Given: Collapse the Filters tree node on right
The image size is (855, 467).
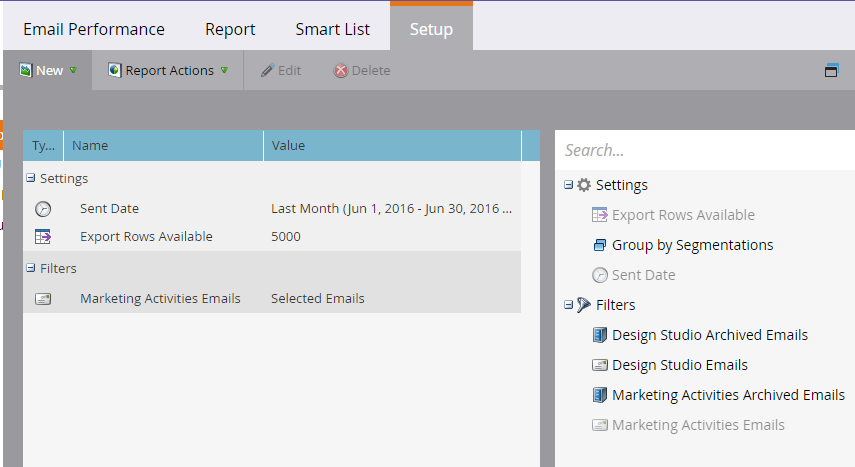Looking at the screenshot, I should tap(569, 305).
